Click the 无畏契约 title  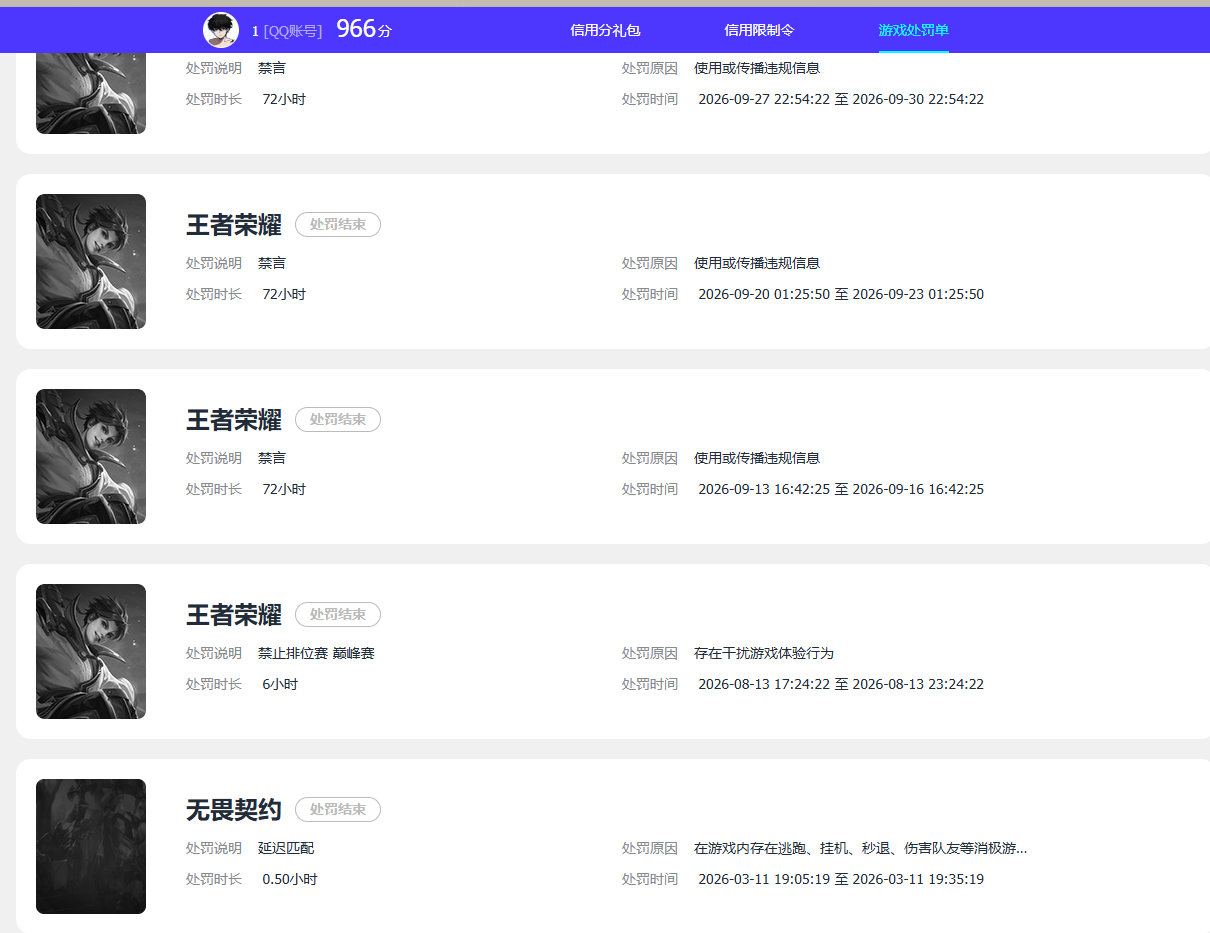click(234, 810)
